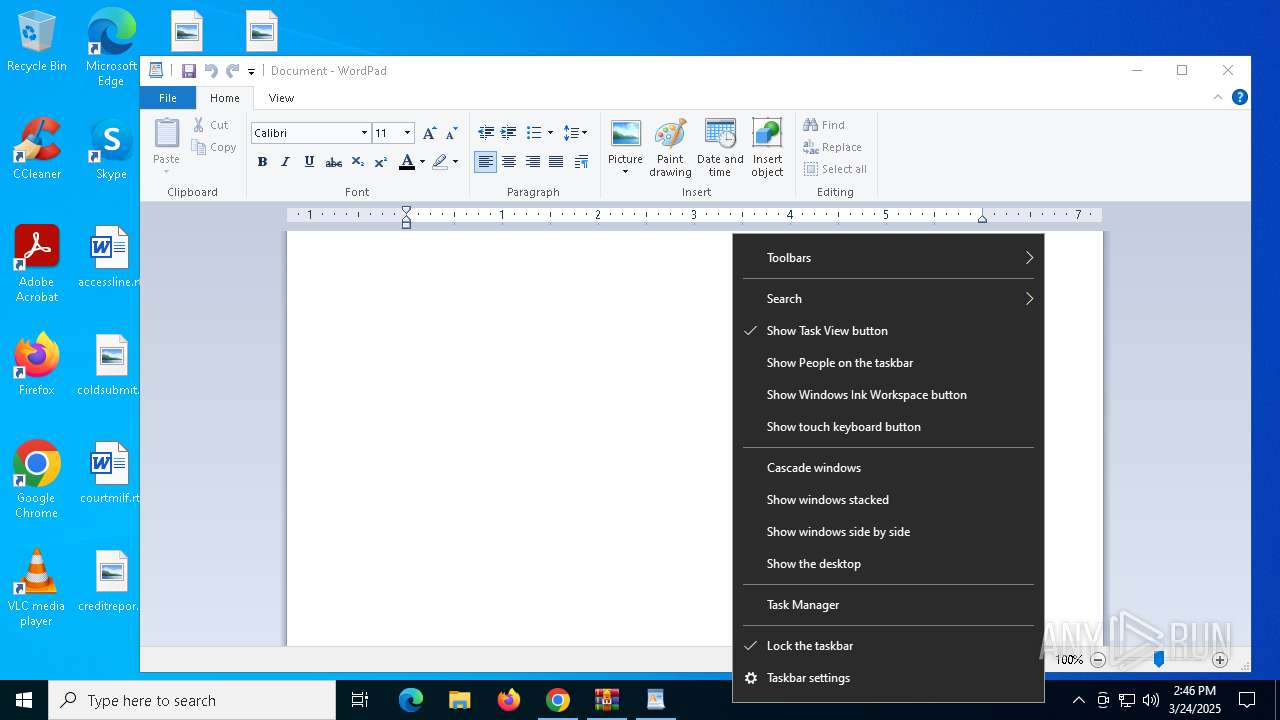This screenshot has width=1280, height=720.
Task: Insert Paint drawing
Action: 670,147
